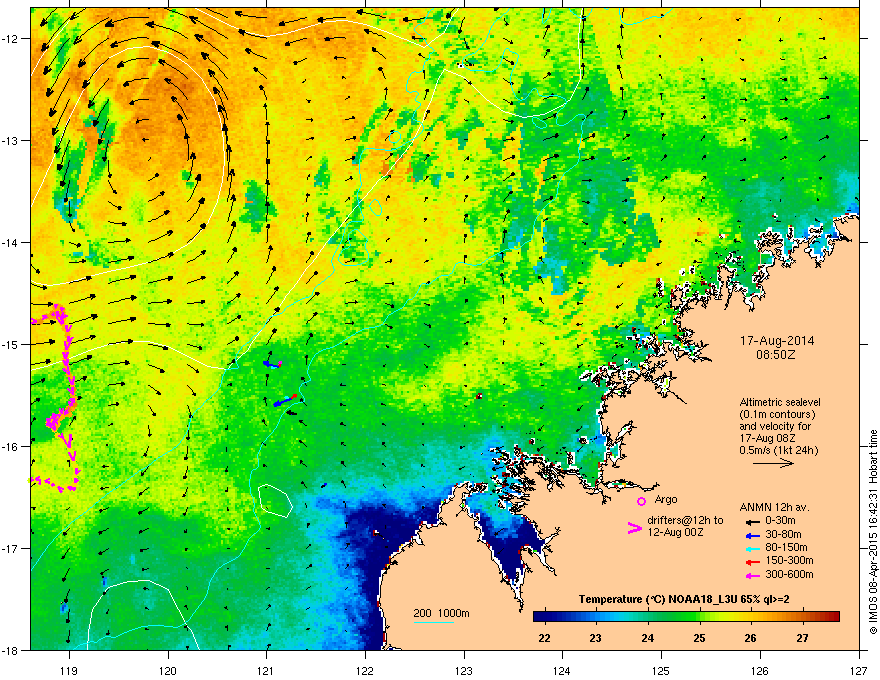Image resolution: width=880 pixels, height=680 pixels.
Task: Click the latitude -17 axis label
Action: click(11, 548)
